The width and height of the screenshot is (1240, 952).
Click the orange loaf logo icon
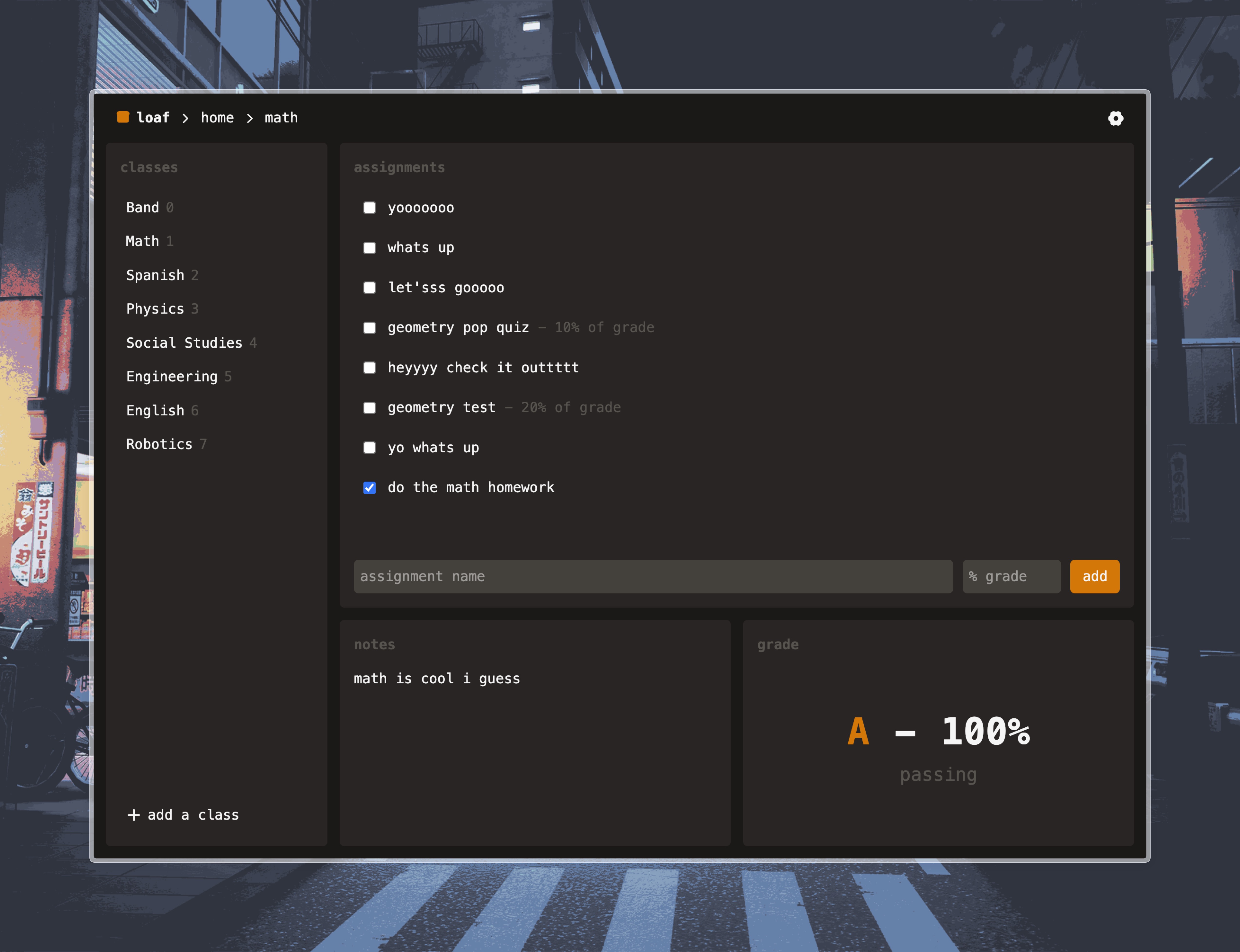tap(123, 117)
